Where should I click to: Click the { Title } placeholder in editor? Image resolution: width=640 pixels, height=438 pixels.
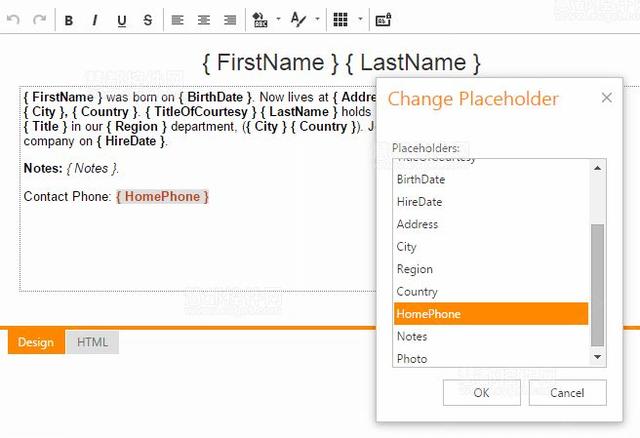[45, 127]
